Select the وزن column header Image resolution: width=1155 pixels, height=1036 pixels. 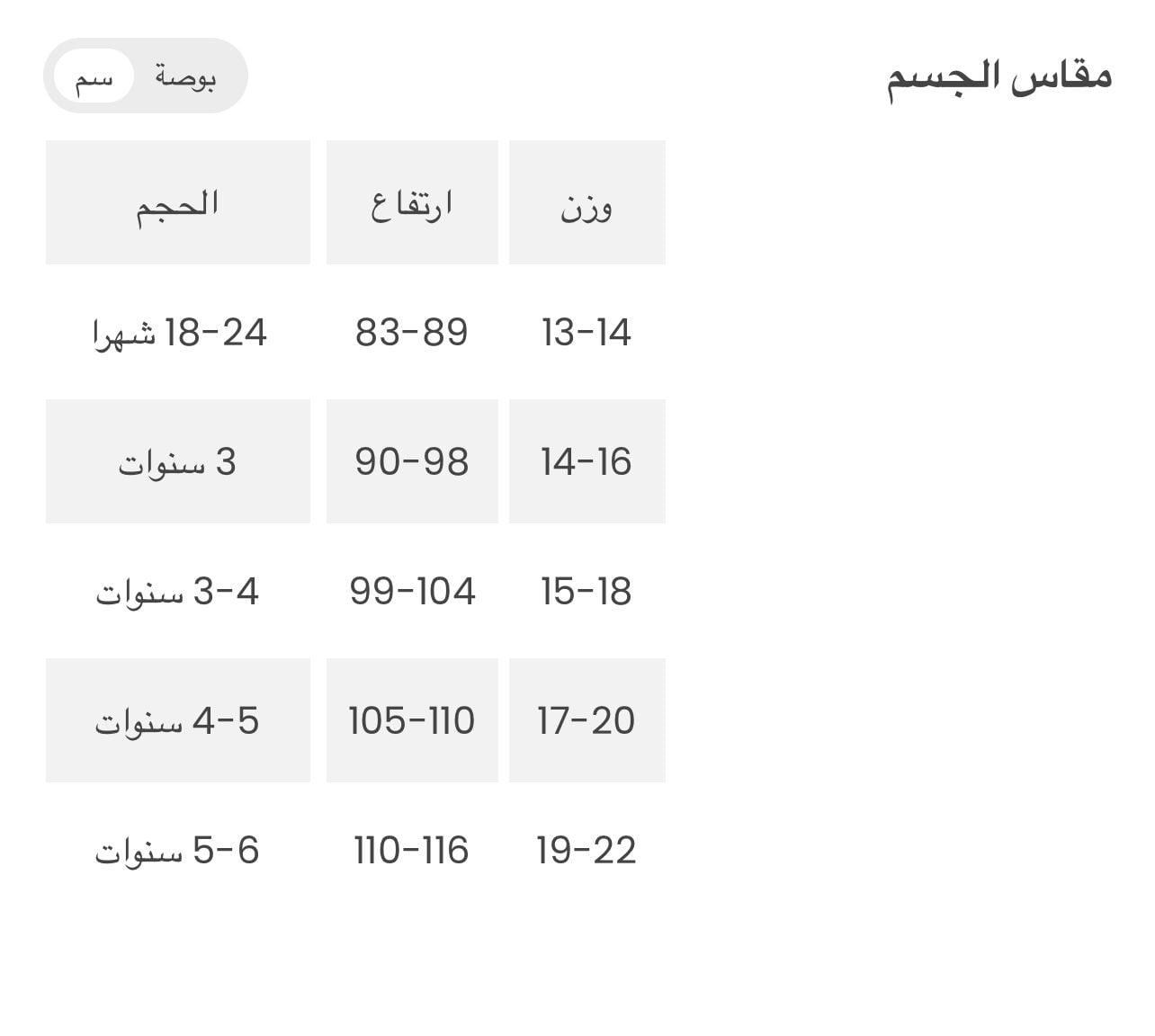[x=586, y=203]
